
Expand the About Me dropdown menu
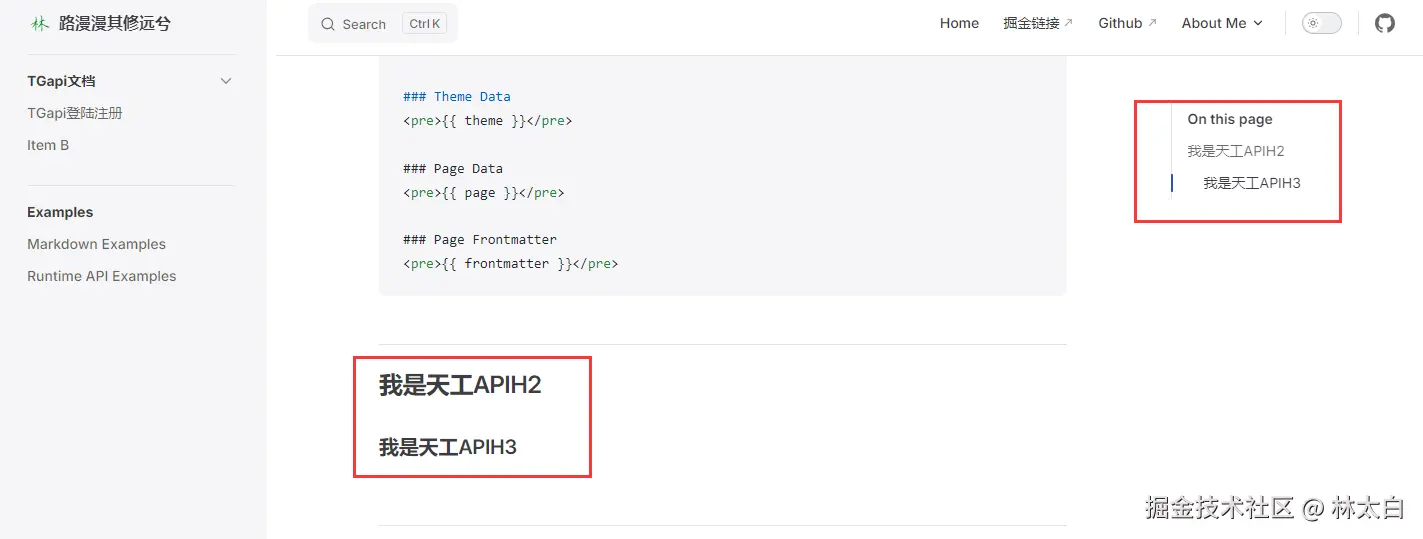pos(1222,23)
